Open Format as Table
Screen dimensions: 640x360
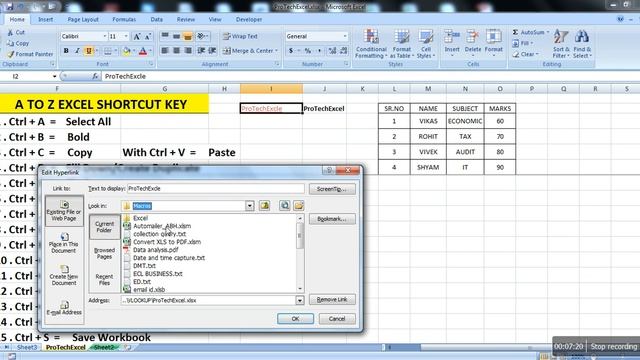402,44
